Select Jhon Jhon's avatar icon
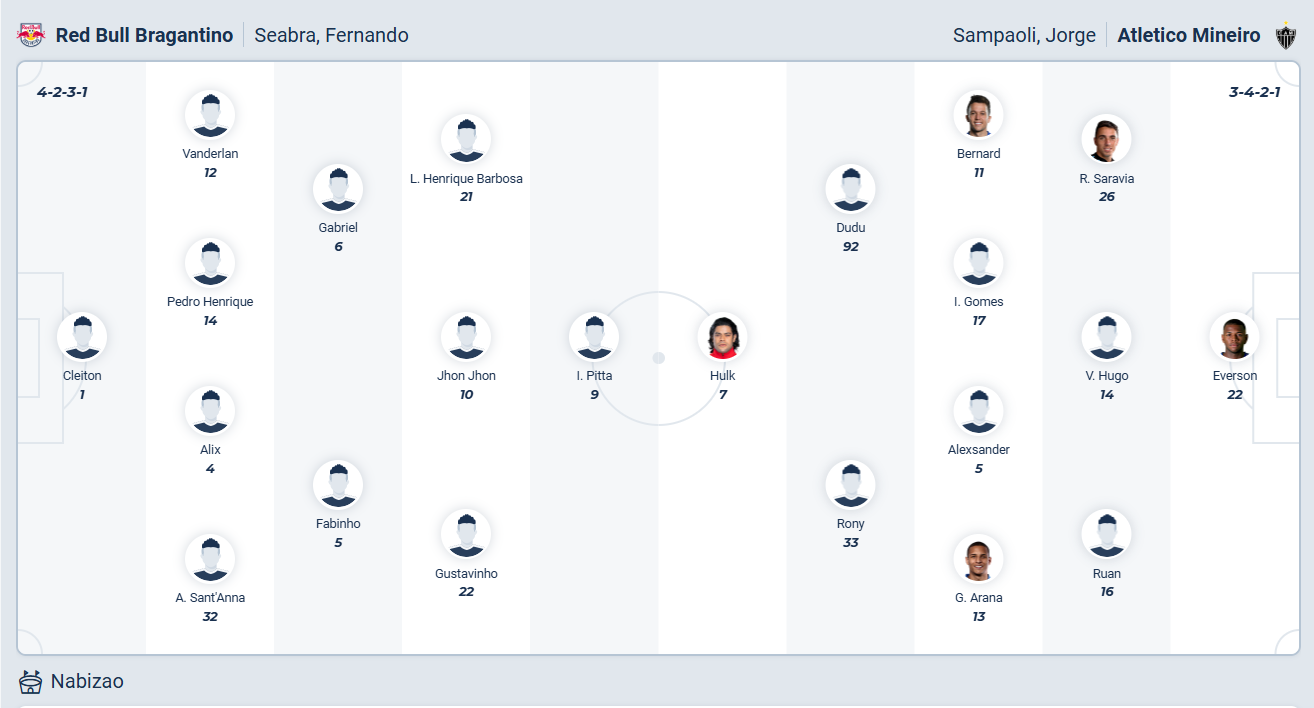Viewport: 1314px width, 708px height. point(466,337)
